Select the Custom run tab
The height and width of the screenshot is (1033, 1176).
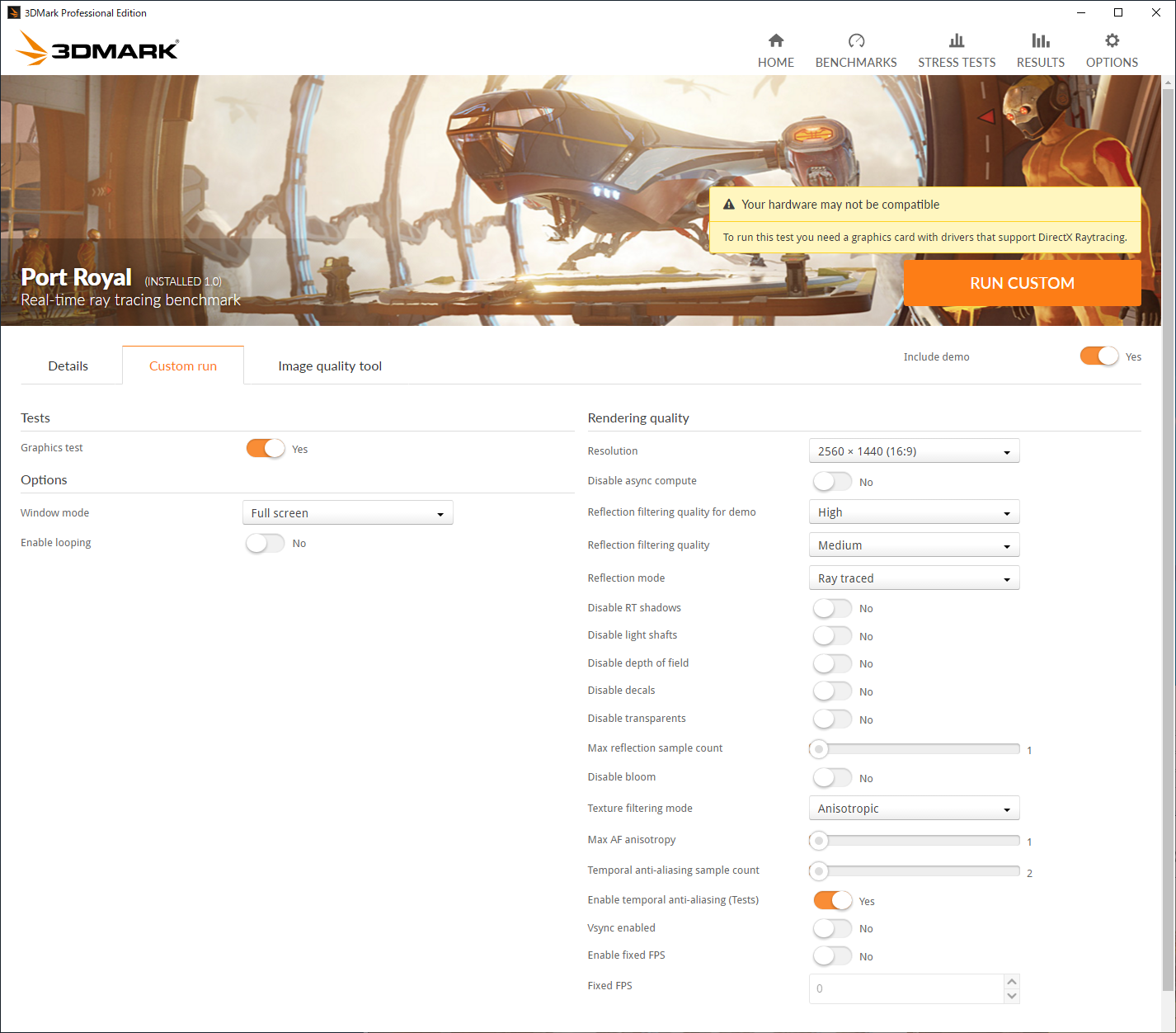183,366
